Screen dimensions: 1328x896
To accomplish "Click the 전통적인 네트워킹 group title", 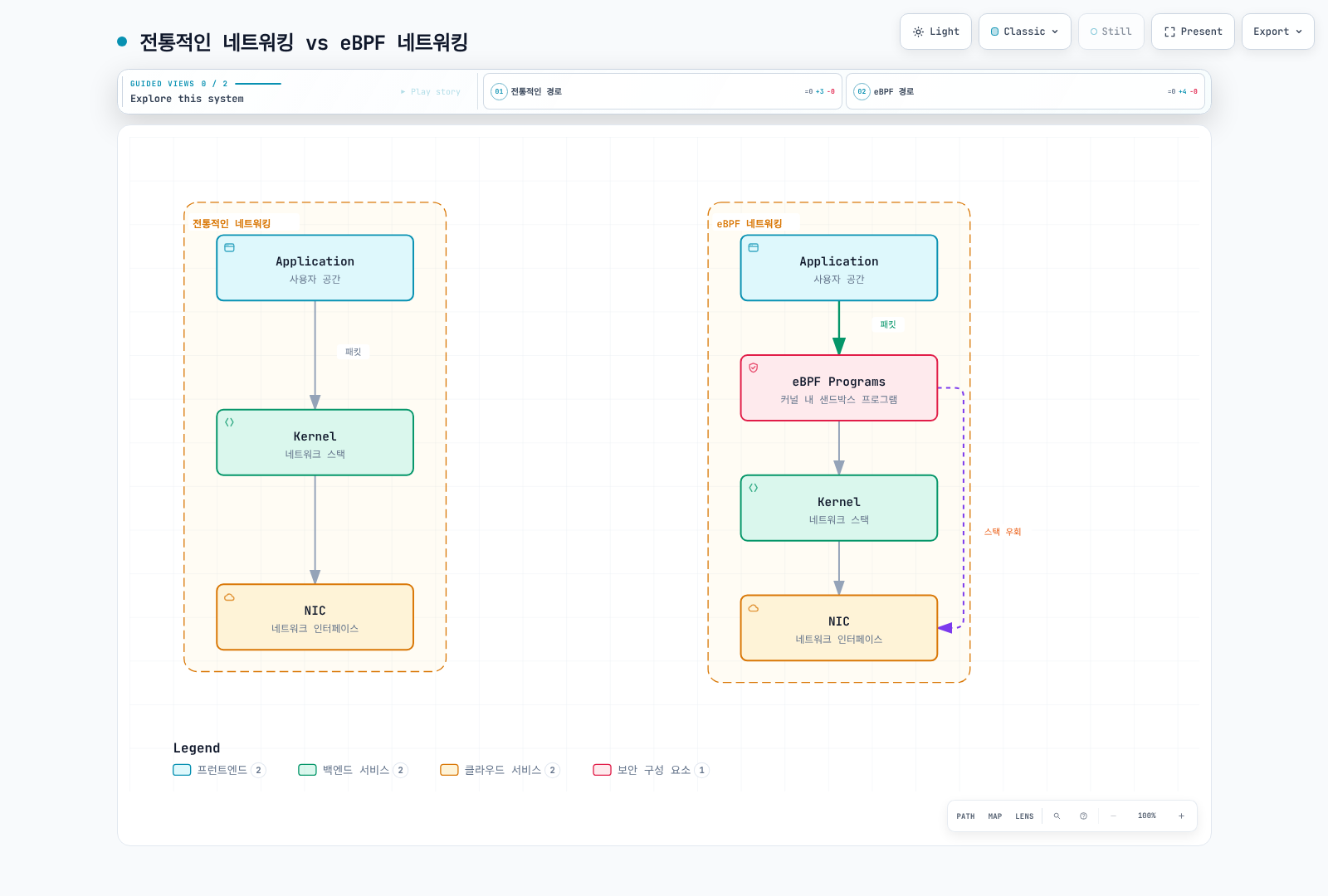I will [x=232, y=224].
